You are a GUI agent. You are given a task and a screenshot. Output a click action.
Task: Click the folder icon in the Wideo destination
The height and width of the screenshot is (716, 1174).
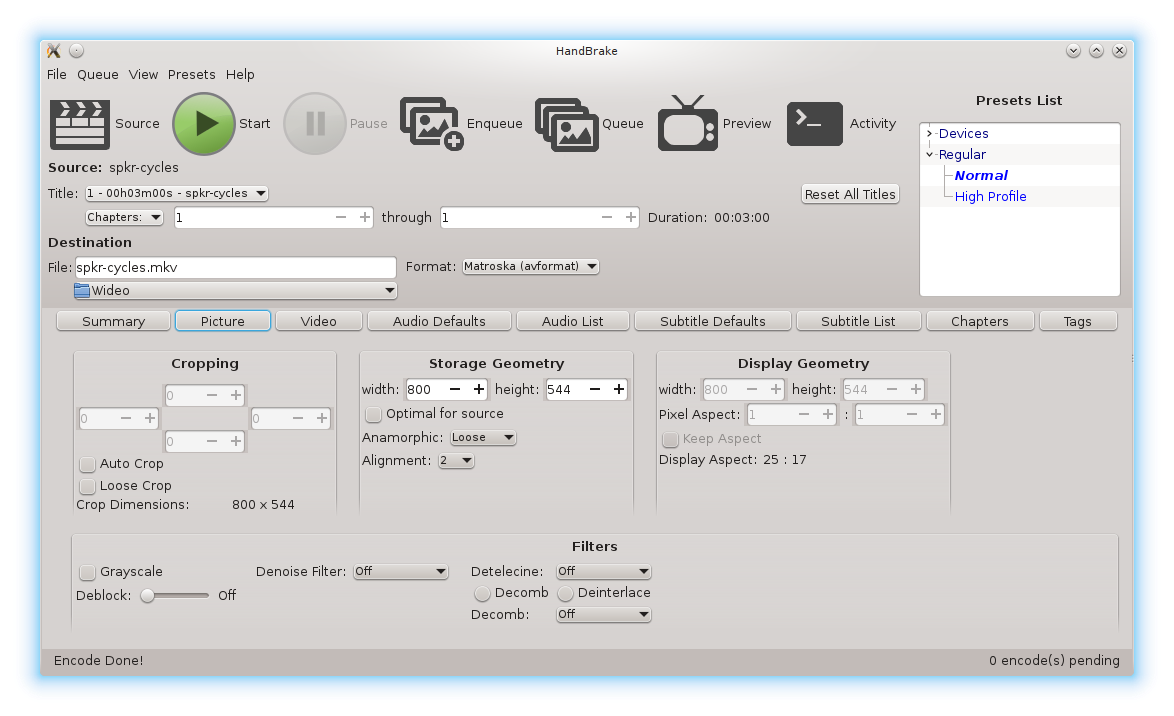pyautogui.click(x=82, y=291)
